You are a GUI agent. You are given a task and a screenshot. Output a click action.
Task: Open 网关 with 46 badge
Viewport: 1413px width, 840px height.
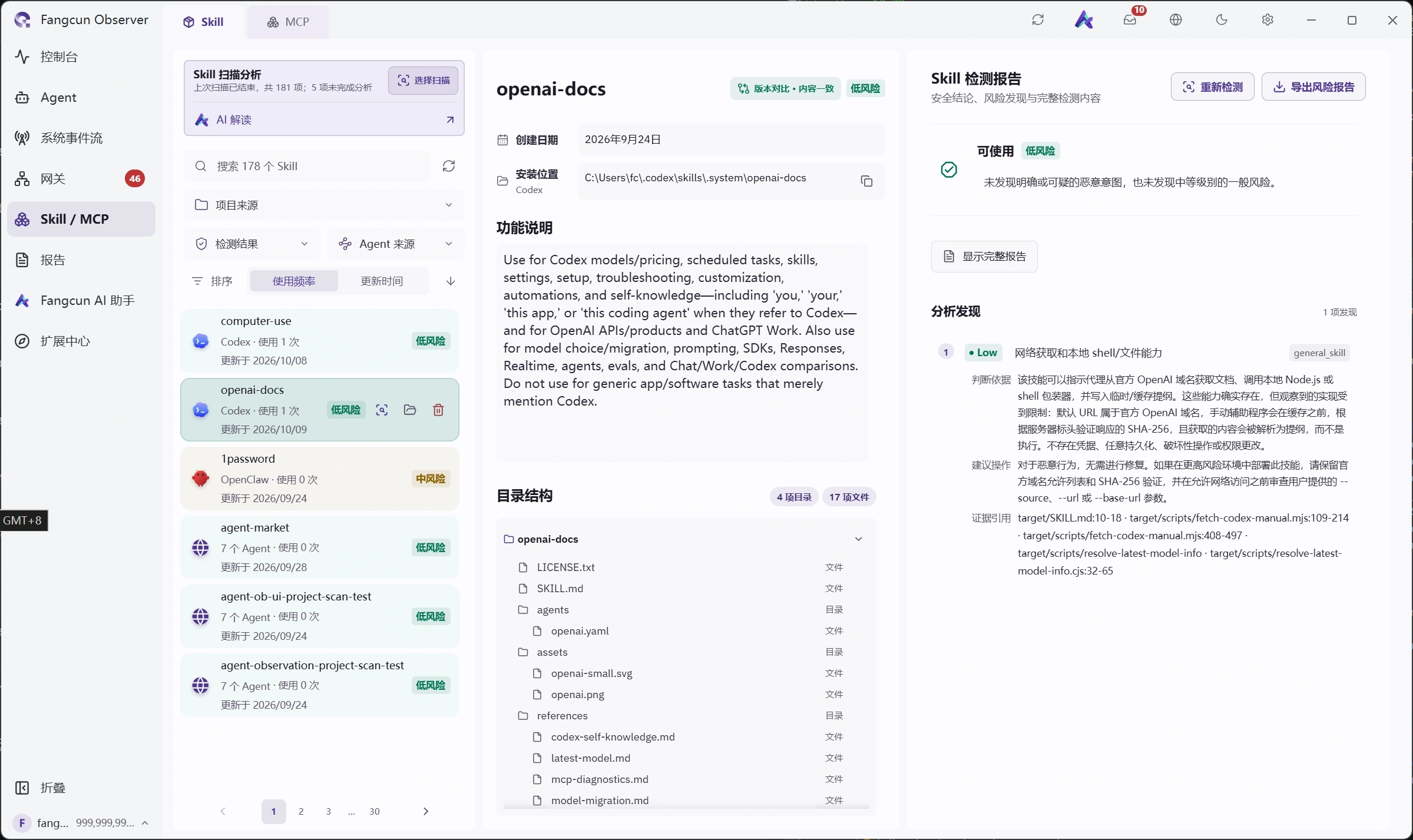pos(81,178)
